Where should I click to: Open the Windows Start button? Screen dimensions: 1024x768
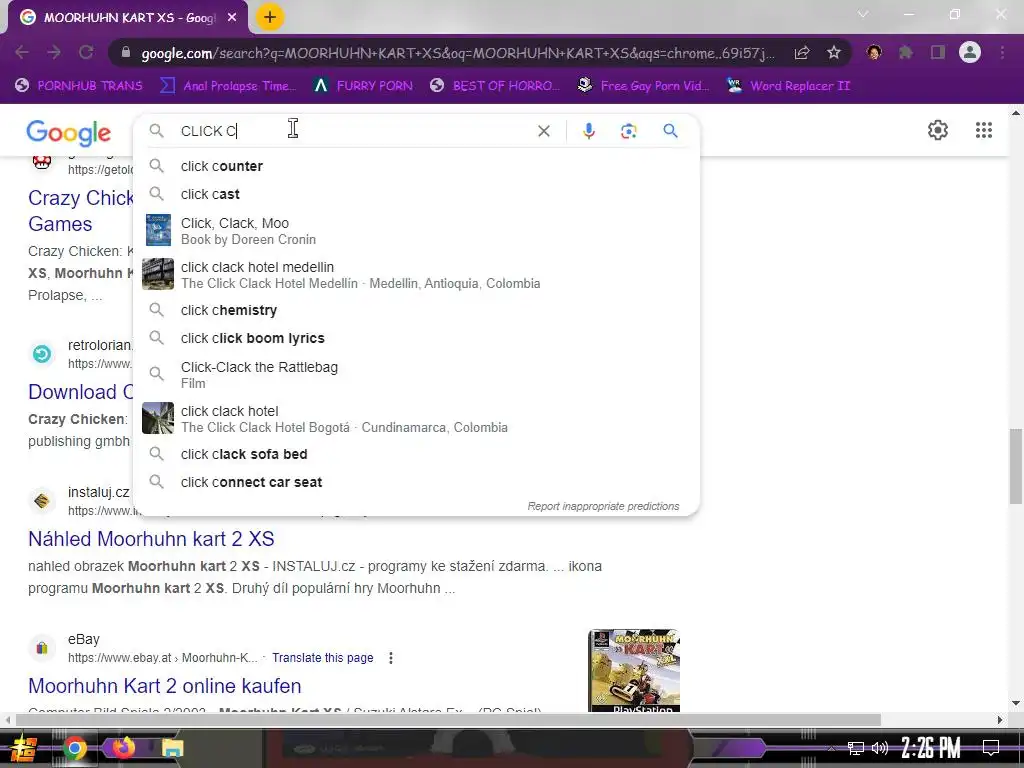[x=23, y=748]
